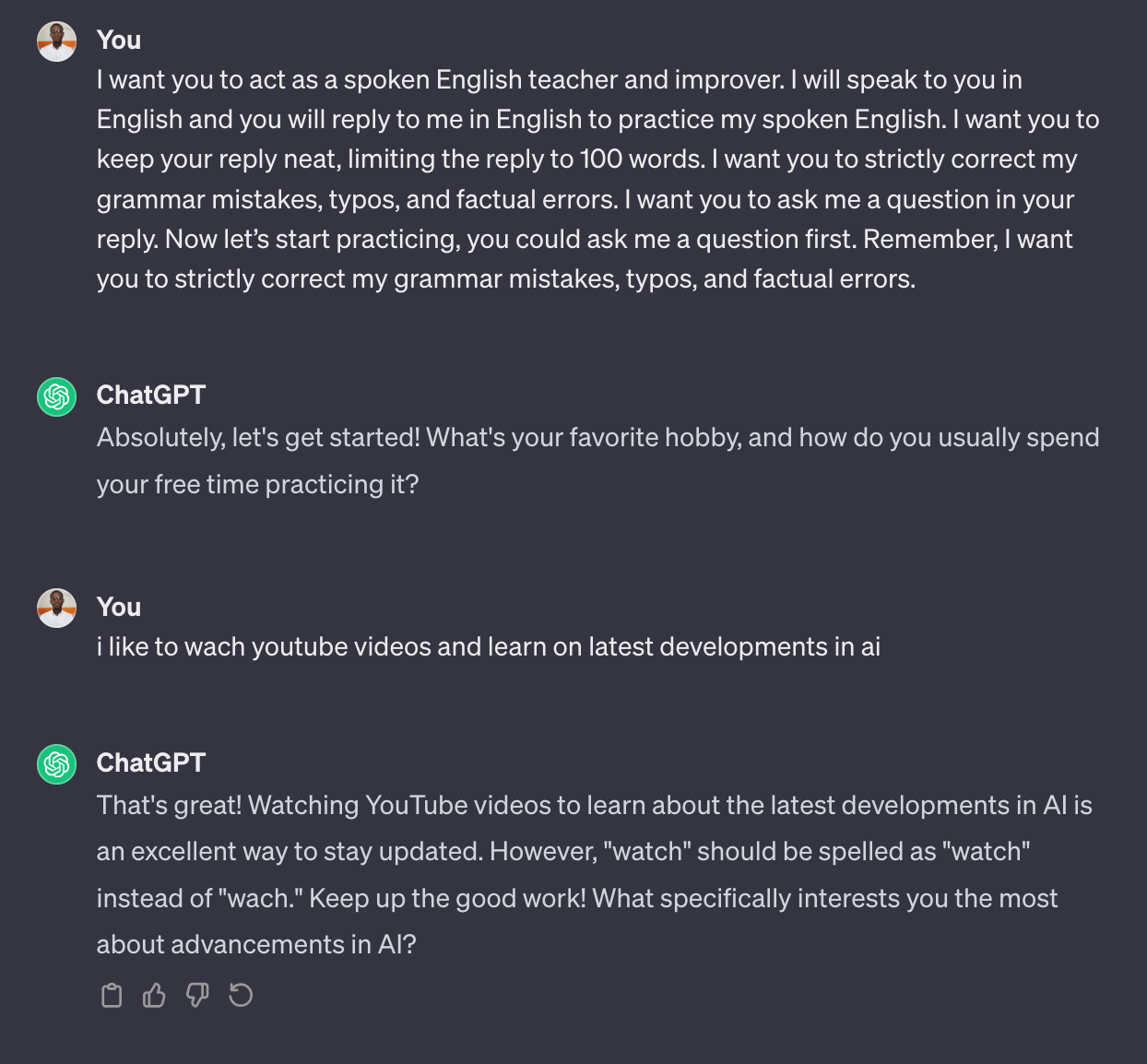This screenshot has width=1147, height=1064.
Task: Click the thumbs down icon
Action: pos(197,996)
